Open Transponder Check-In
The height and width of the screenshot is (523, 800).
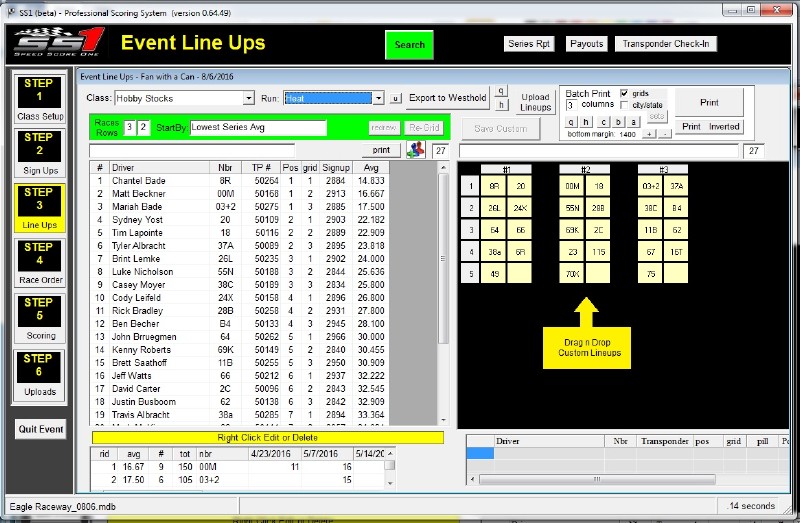(665, 44)
